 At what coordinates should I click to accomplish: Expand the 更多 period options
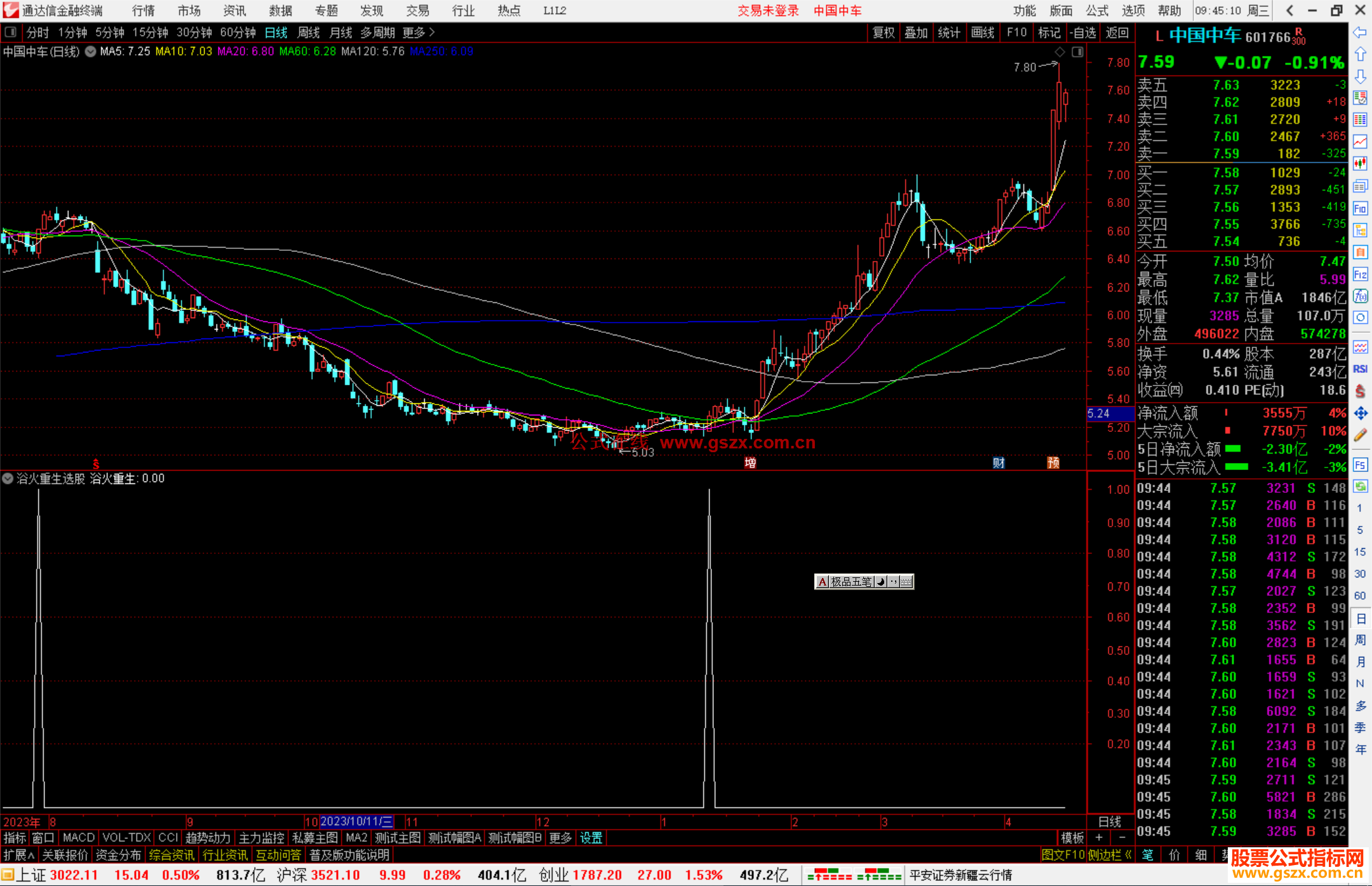(419, 32)
